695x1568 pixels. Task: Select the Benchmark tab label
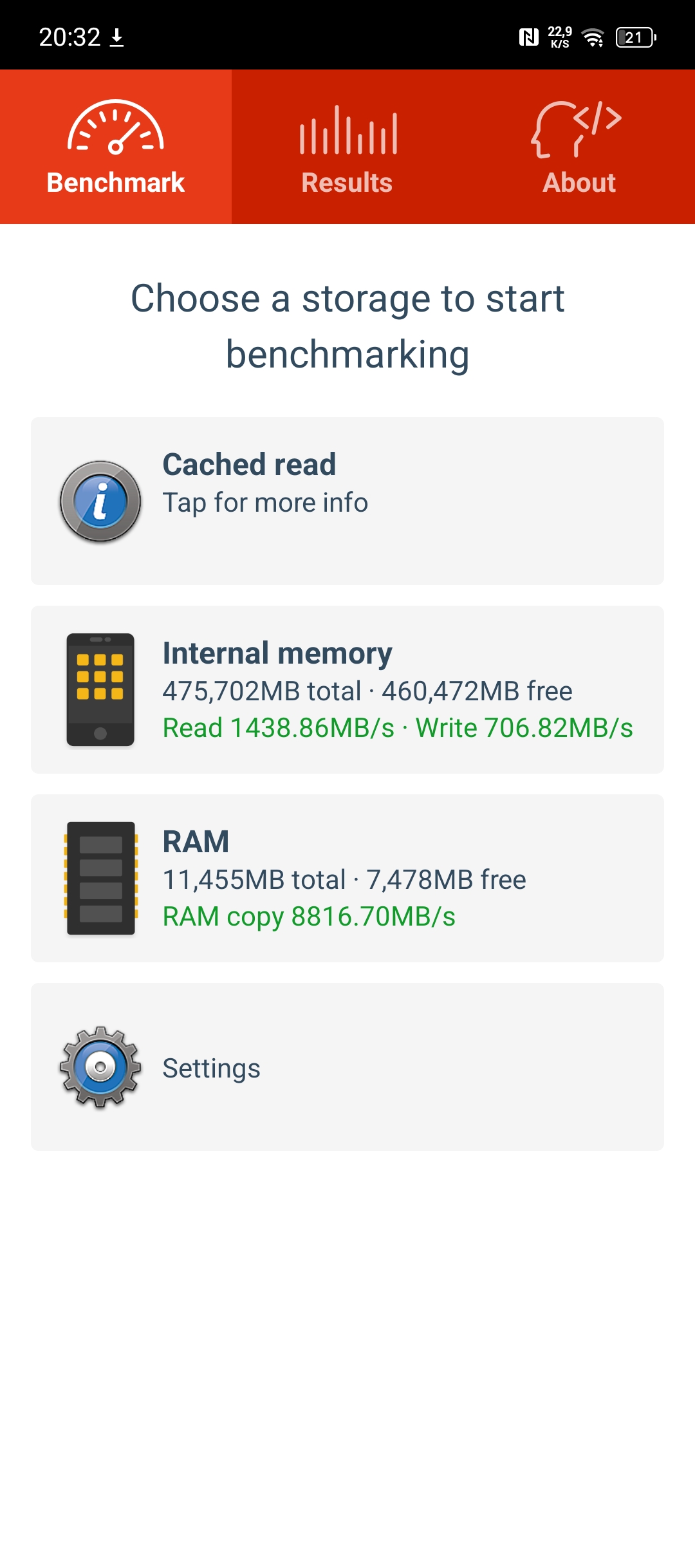coord(116,183)
